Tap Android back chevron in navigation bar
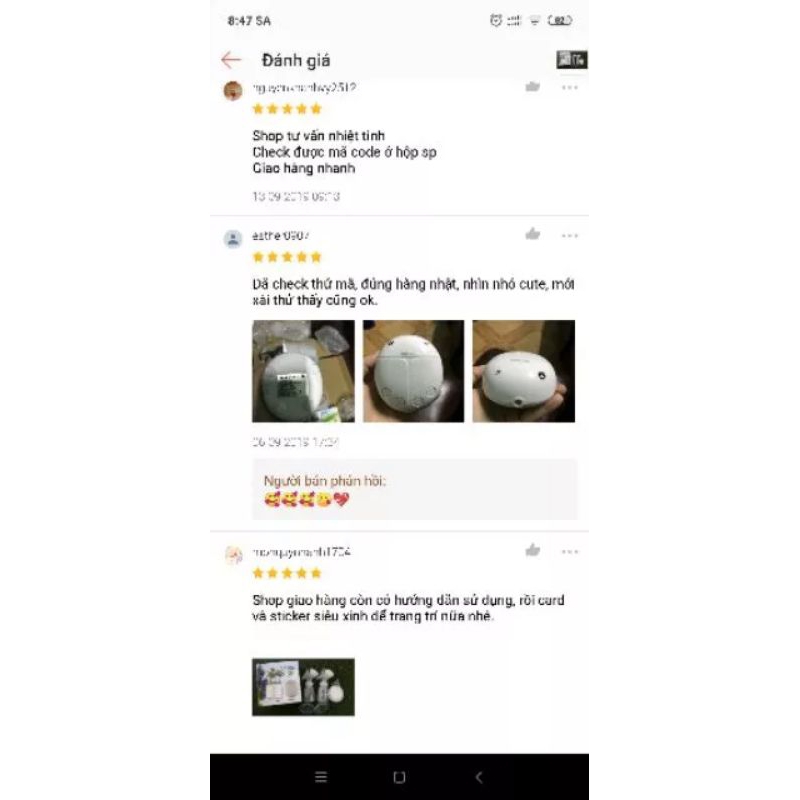Screen dimensions: 800x800 coord(479,777)
